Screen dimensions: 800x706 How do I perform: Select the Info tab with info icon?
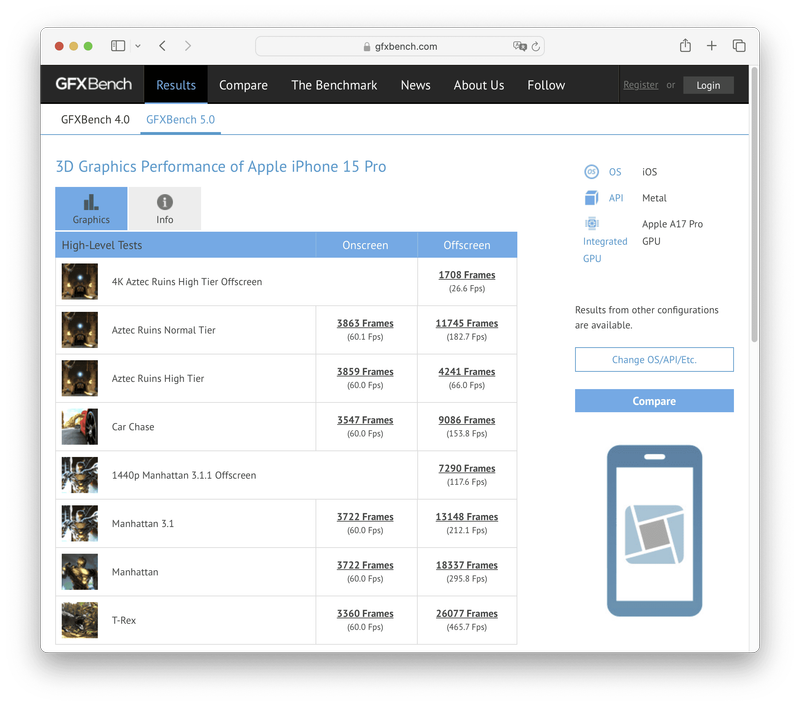pos(165,209)
